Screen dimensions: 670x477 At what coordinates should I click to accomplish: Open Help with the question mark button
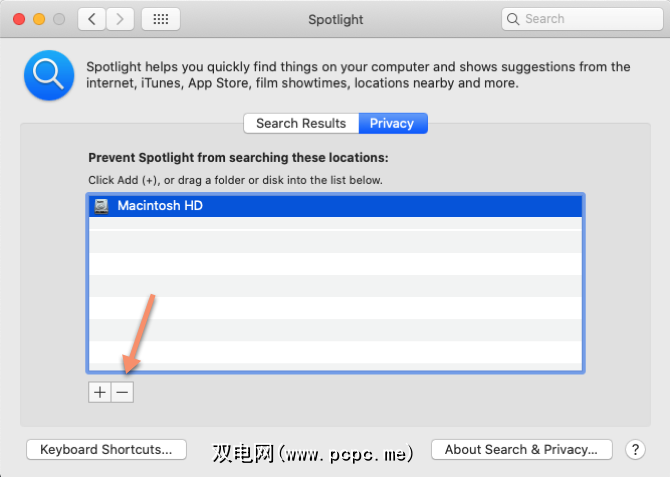tap(634, 450)
